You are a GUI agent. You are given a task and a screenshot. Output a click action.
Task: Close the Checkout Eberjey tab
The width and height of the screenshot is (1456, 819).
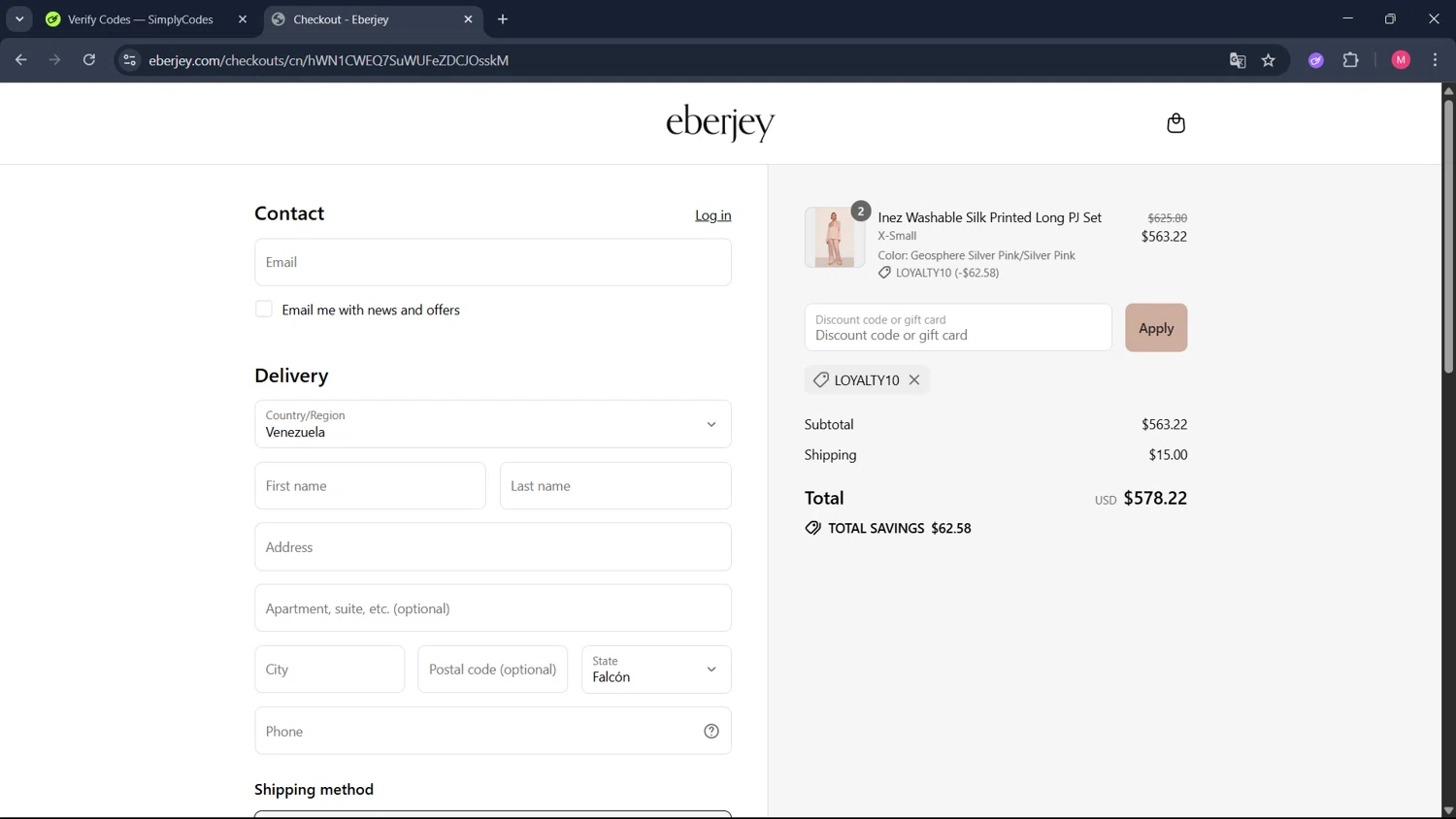click(x=469, y=19)
